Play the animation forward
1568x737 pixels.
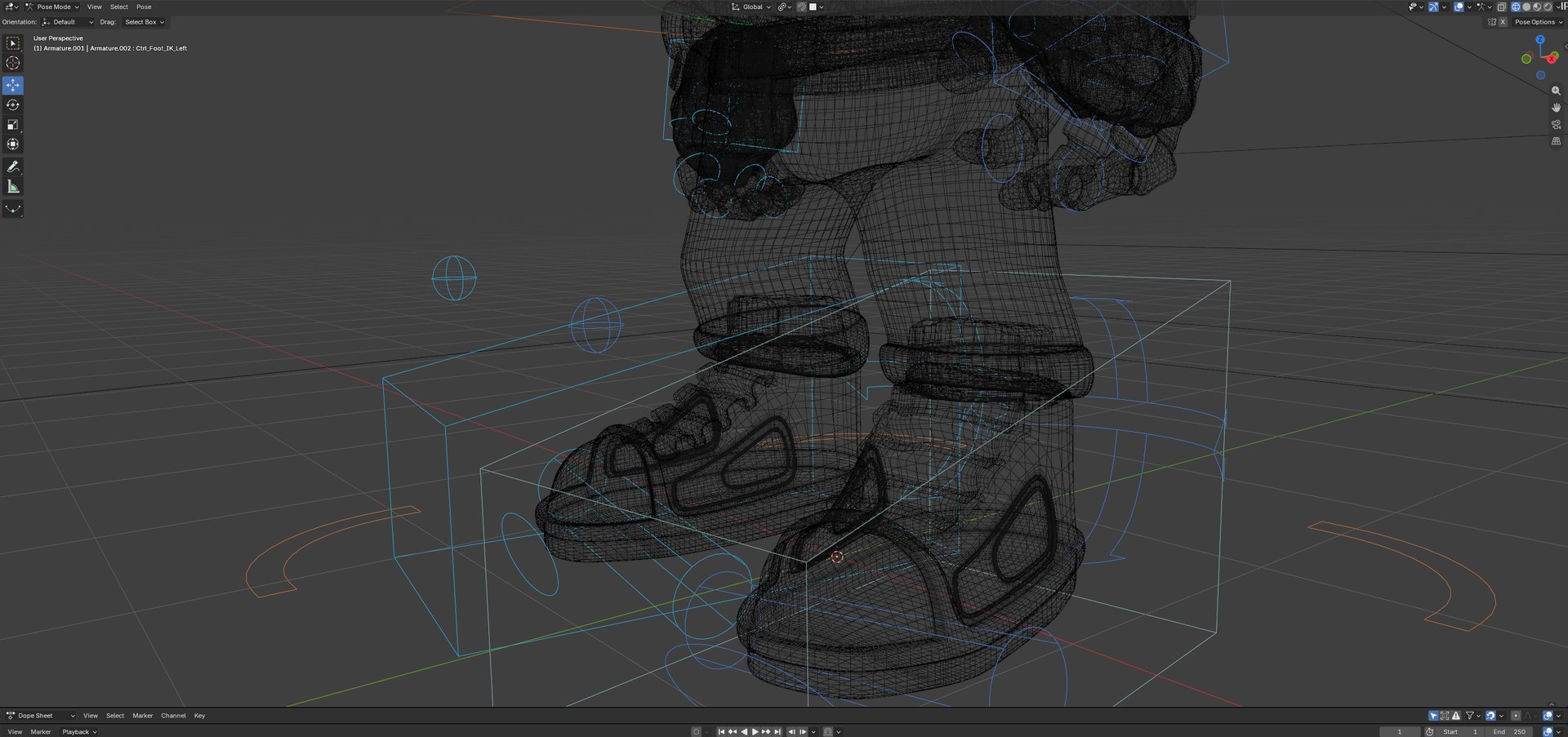(x=755, y=732)
